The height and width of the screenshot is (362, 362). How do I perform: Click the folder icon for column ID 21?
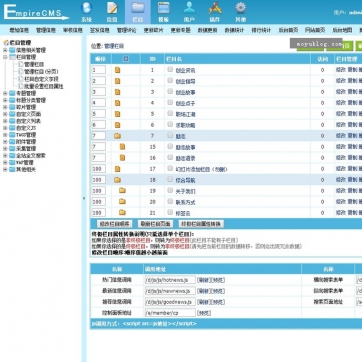122,212
